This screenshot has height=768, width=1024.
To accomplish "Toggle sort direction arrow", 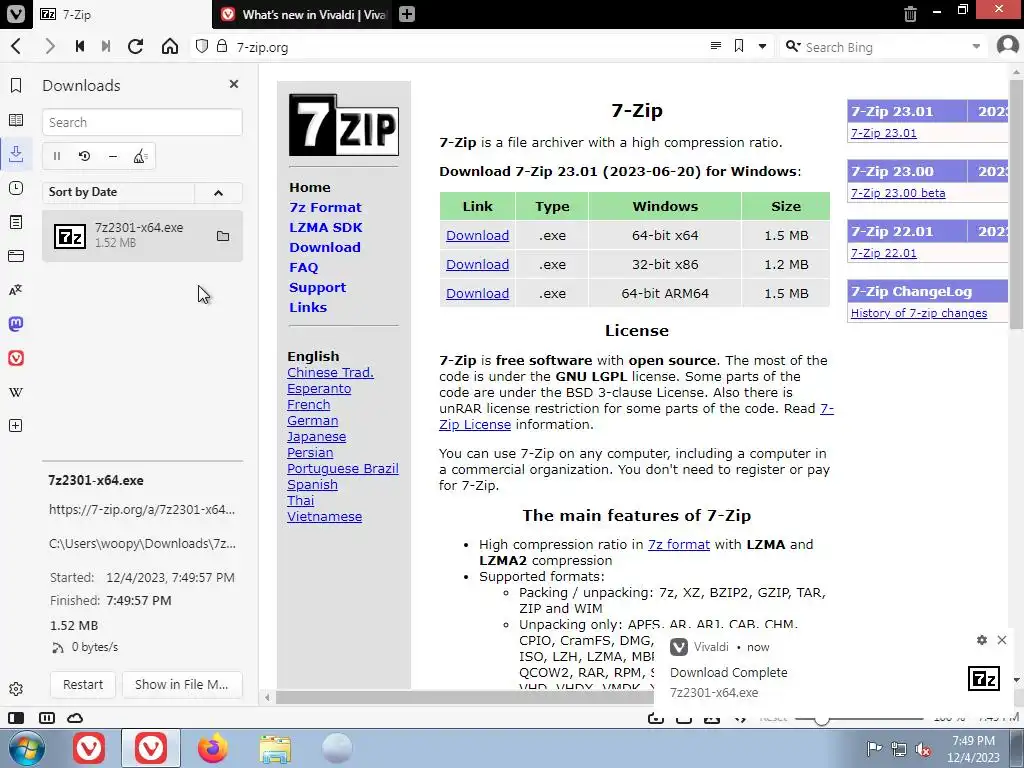I will coord(218,193).
